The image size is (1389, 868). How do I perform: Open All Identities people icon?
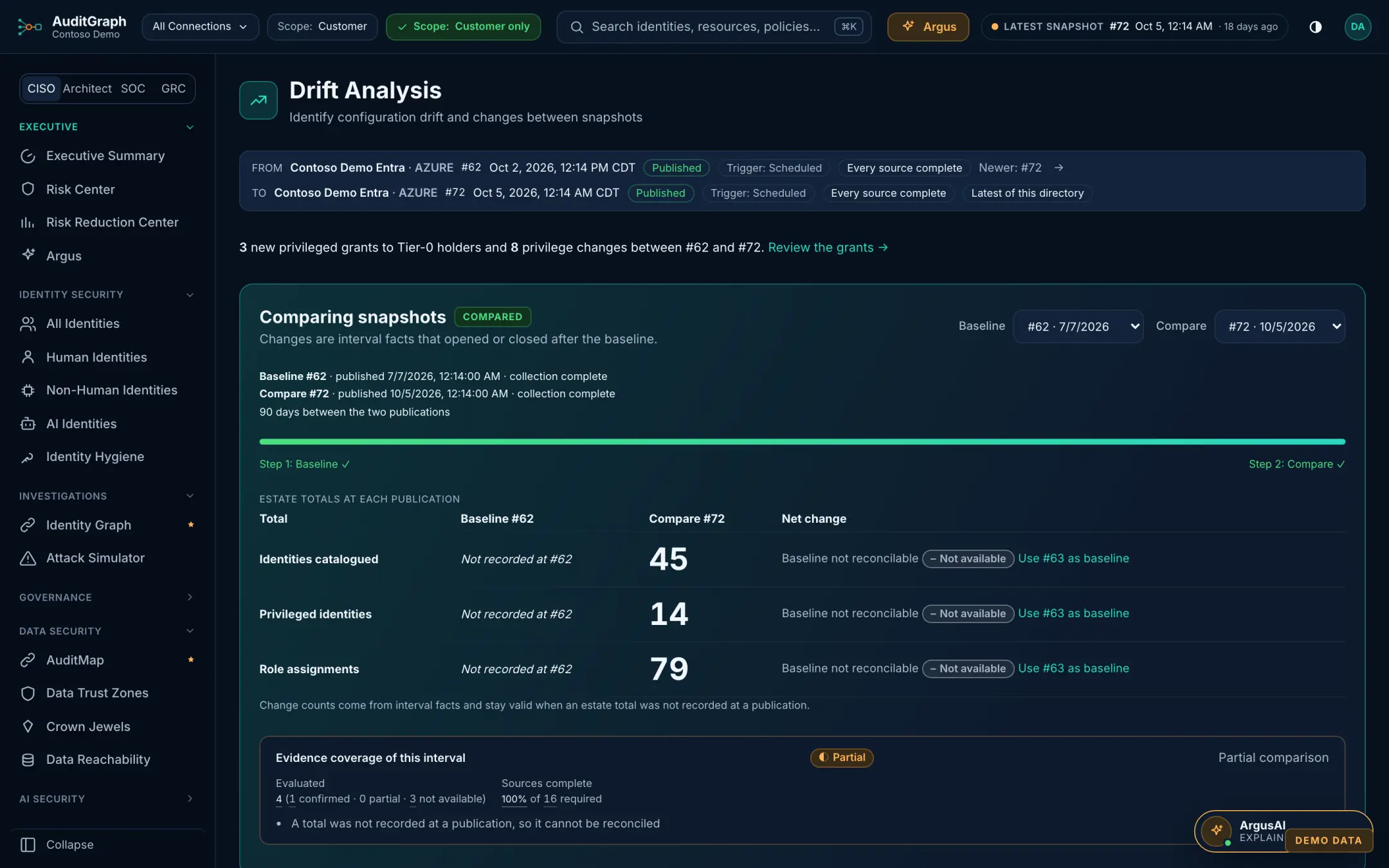coord(28,323)
